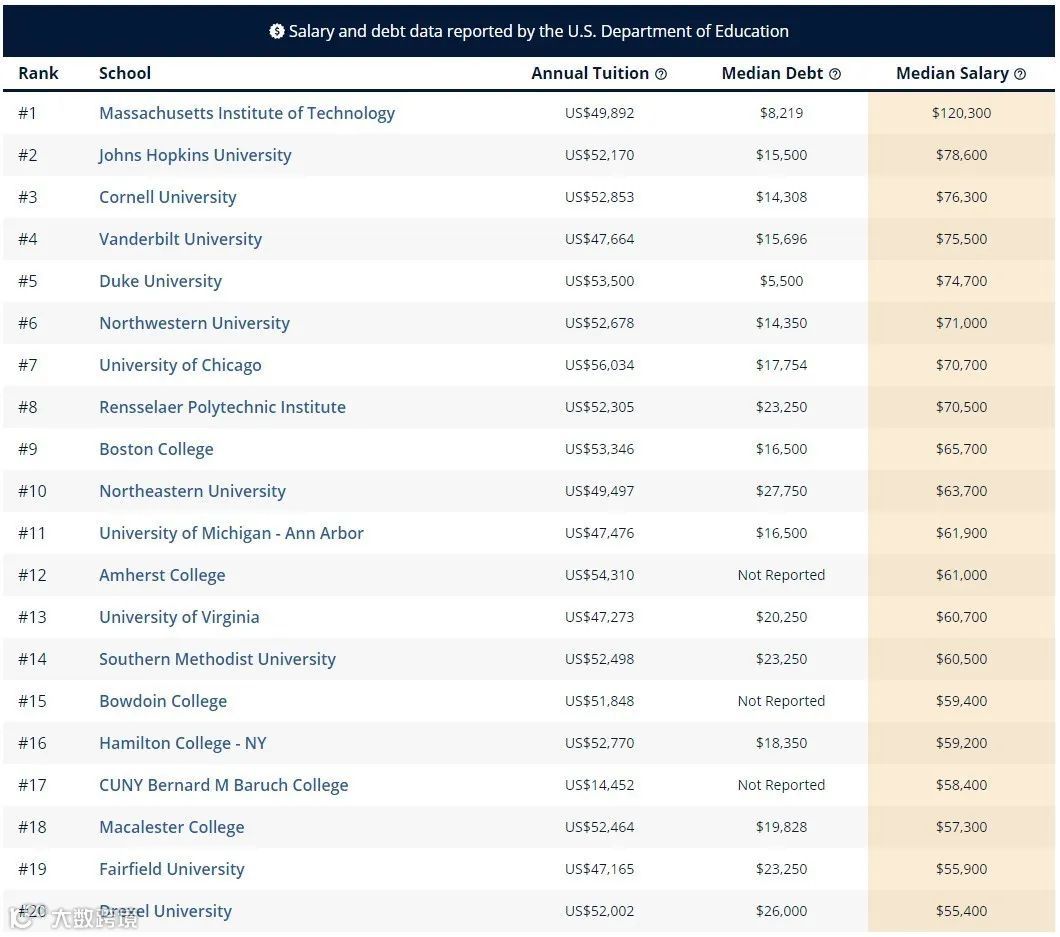Open University of Michigan - Ann Arbor

coord(231,533)
